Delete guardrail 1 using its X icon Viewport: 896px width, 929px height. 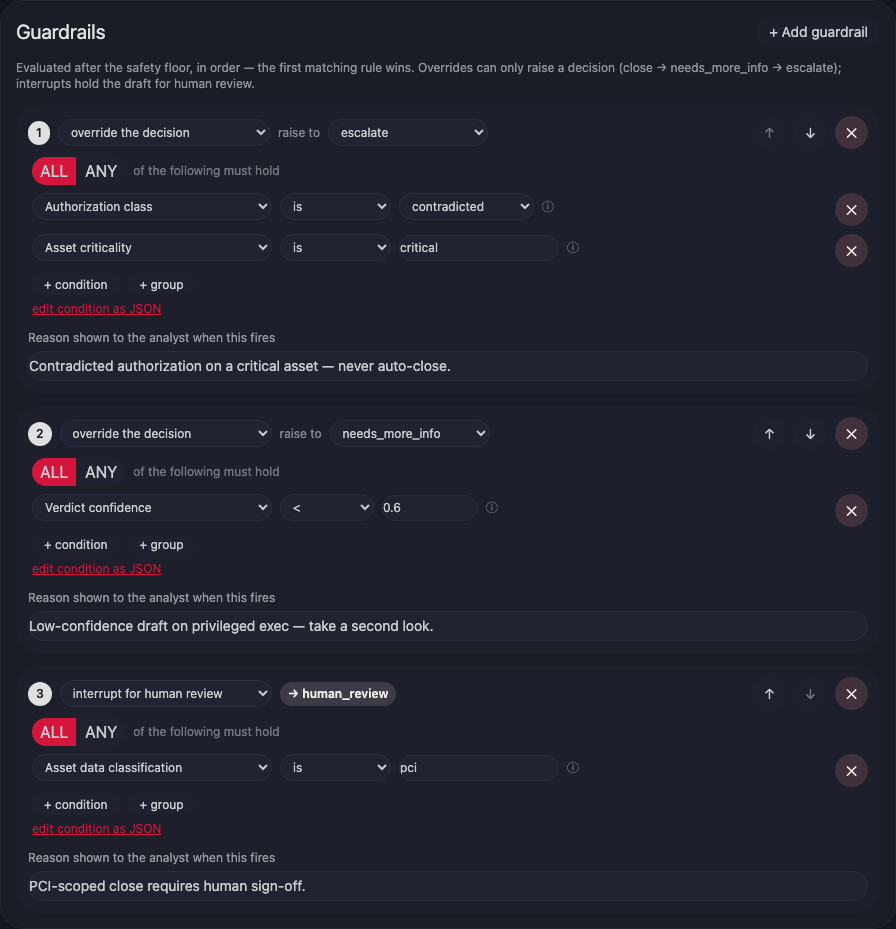pyautogui.click(x=851, y=133)
